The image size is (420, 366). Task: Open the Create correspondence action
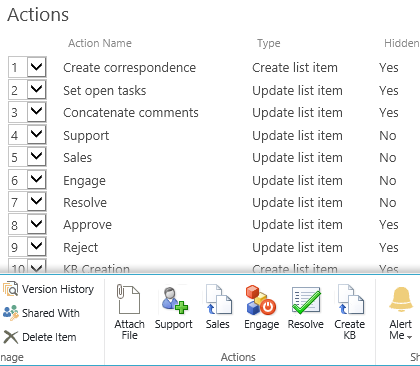(129, 68)
